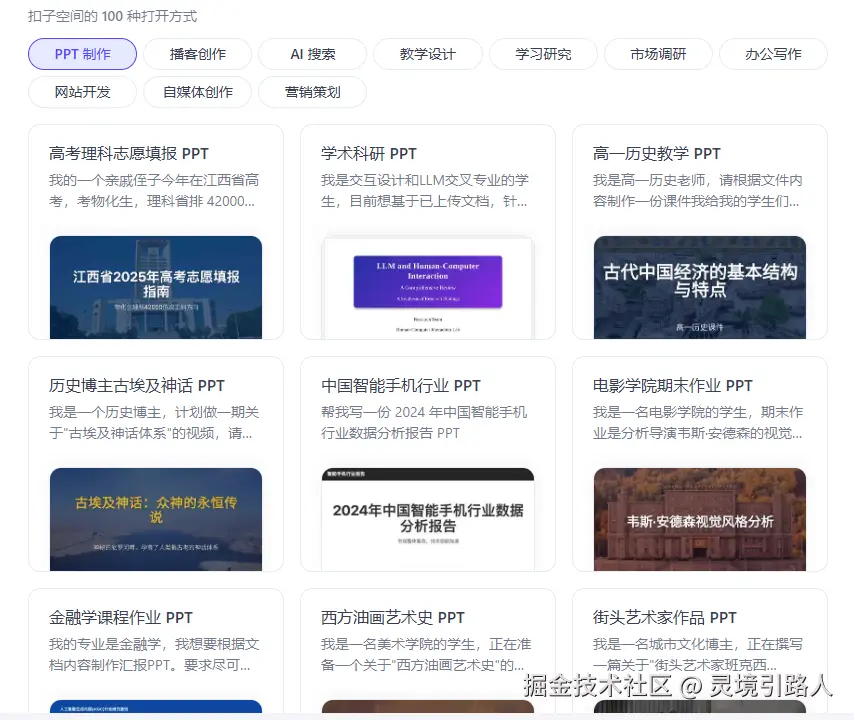Select the "学习研究" category tab

point(543,54)
